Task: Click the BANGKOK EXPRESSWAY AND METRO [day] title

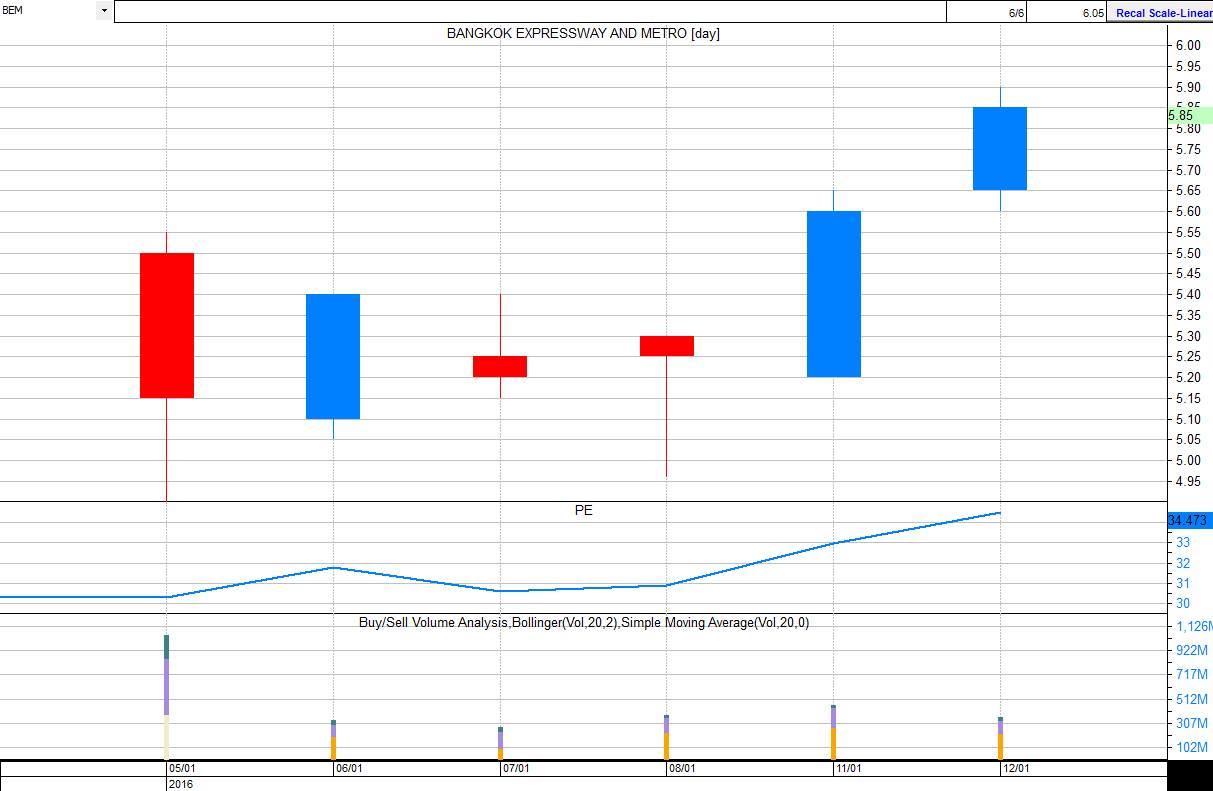Action: [583, 33]
